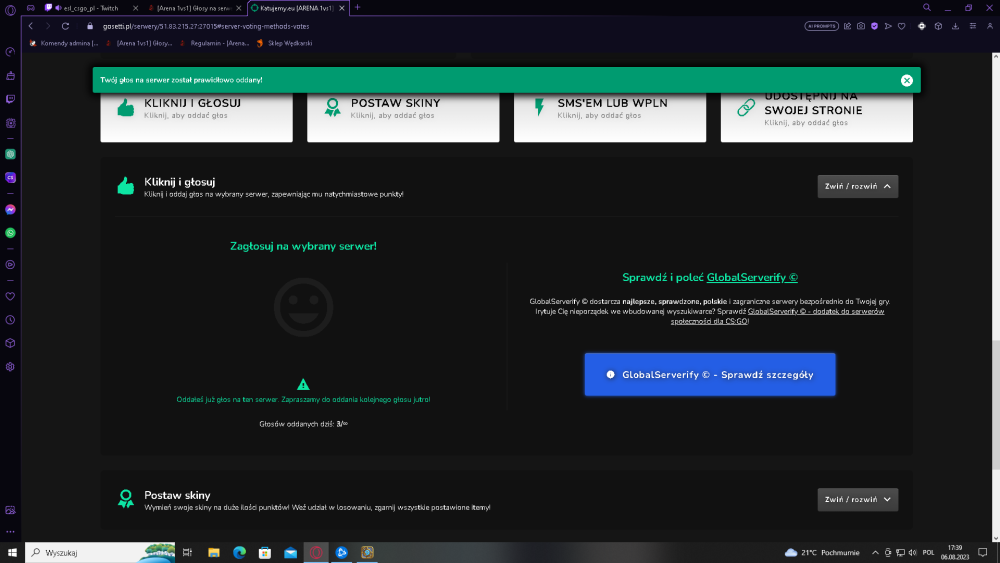Image resolution: width=1000 pixels, height=563 pixels.
Task: Open the Windows notification center
Action: 983,552
